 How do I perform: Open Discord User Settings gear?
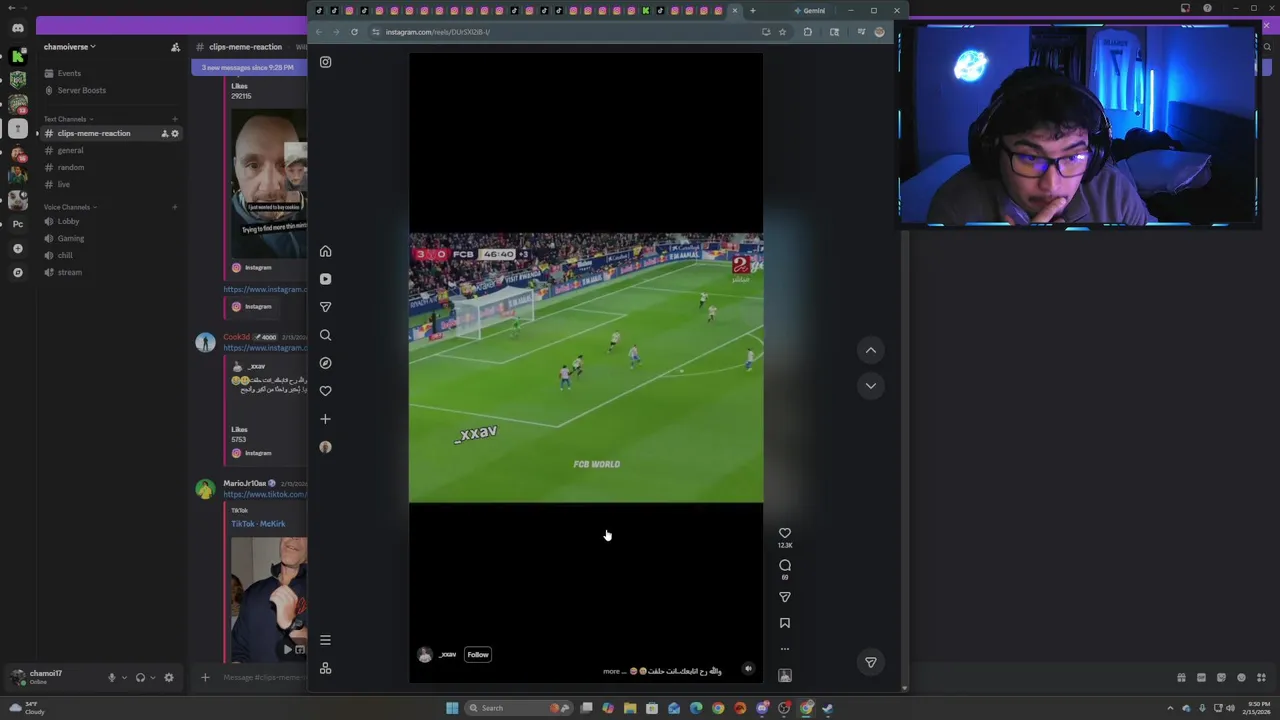tap(169, 677)
